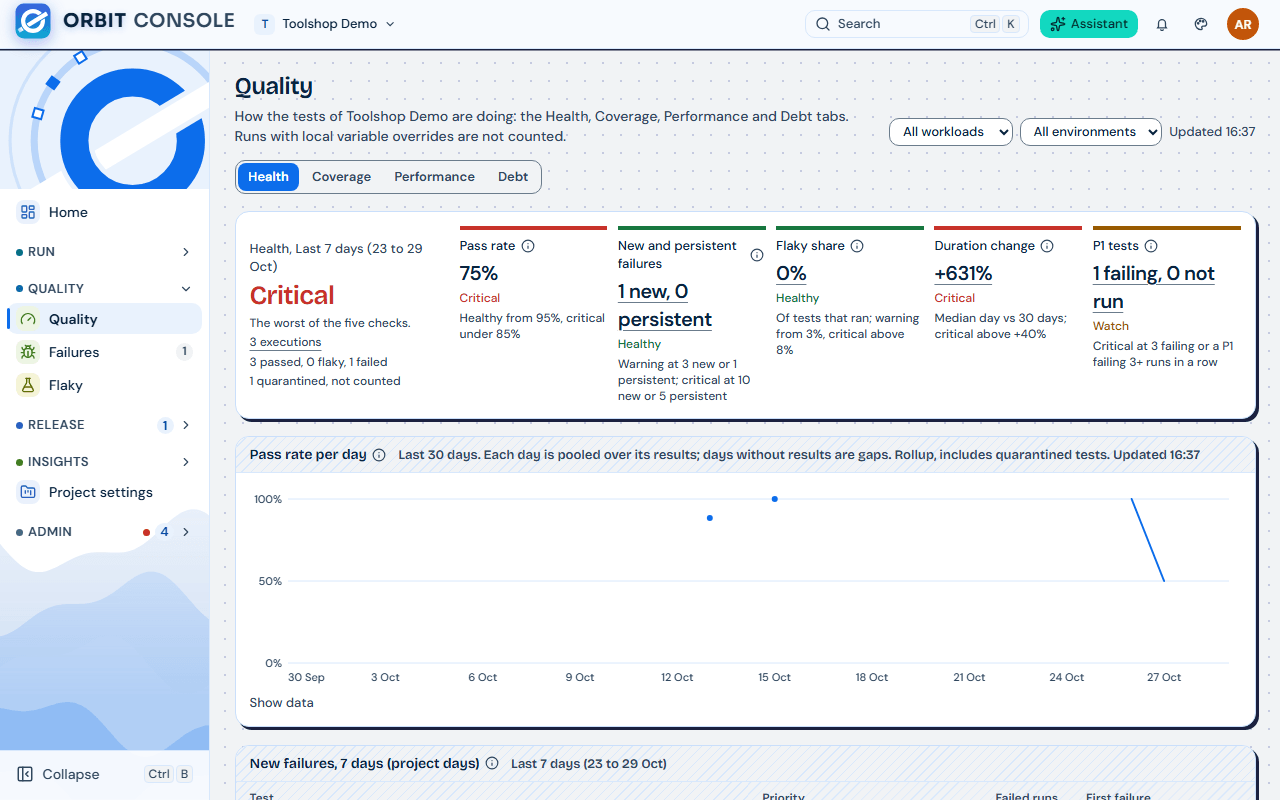Show info for Pass rate metric
Viewport: 1280px width, 800px height.
[x=528, y=246]
